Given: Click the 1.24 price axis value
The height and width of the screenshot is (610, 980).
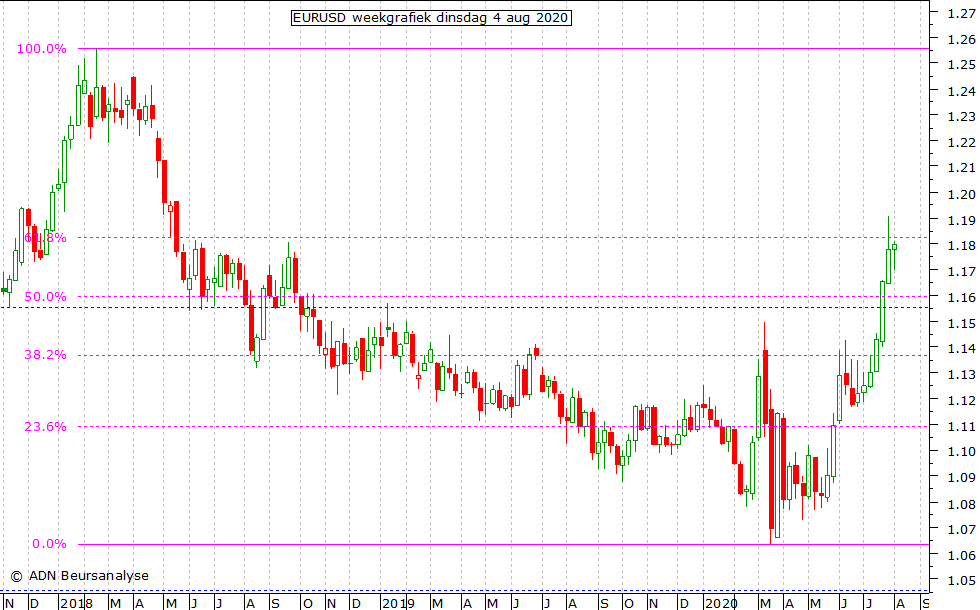Looking at the screenshot, I should point(961,91).
